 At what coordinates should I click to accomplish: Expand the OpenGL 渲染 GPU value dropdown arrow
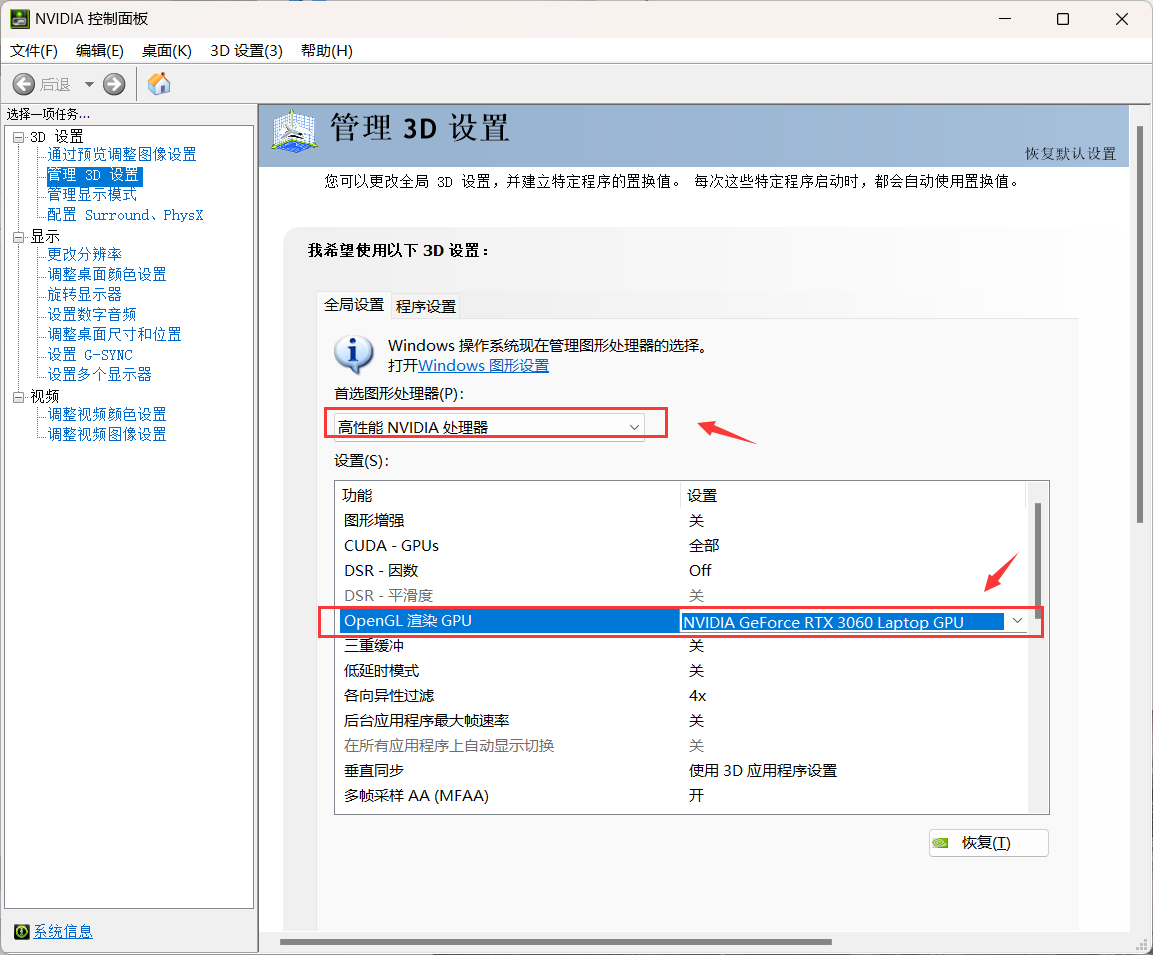coord(1017,621)
